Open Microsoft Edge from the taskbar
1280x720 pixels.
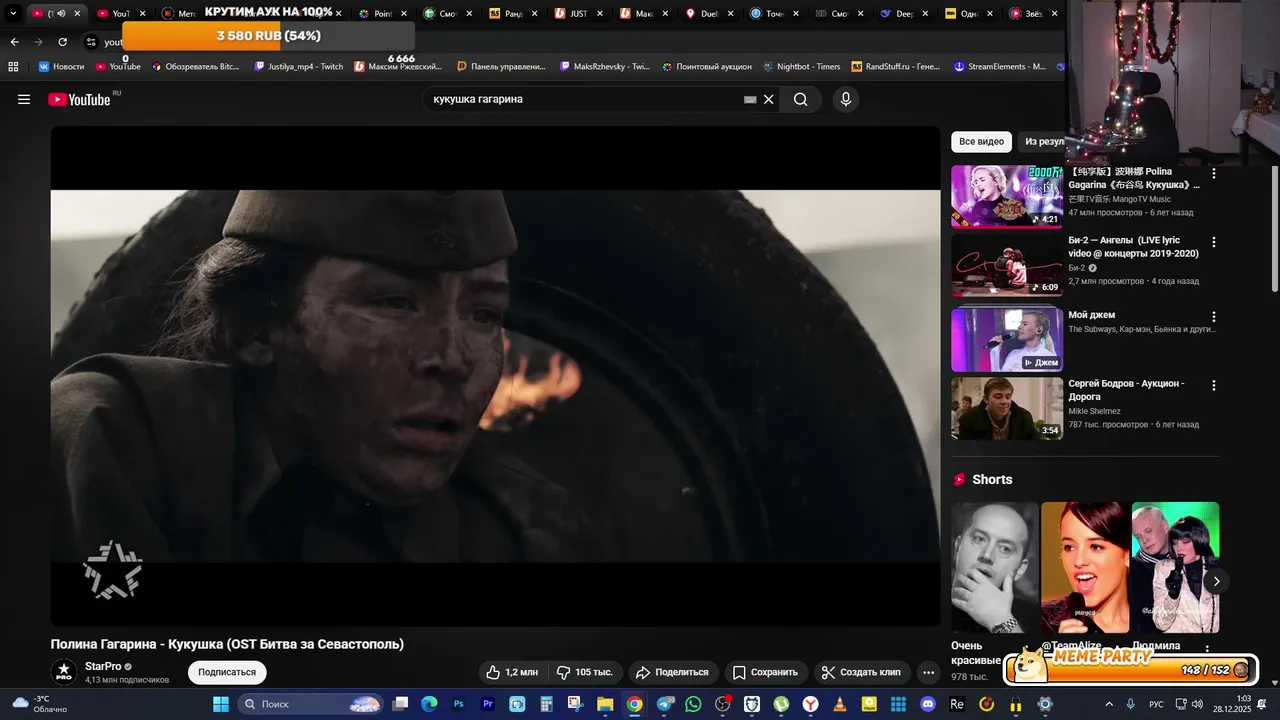[430, 704]
